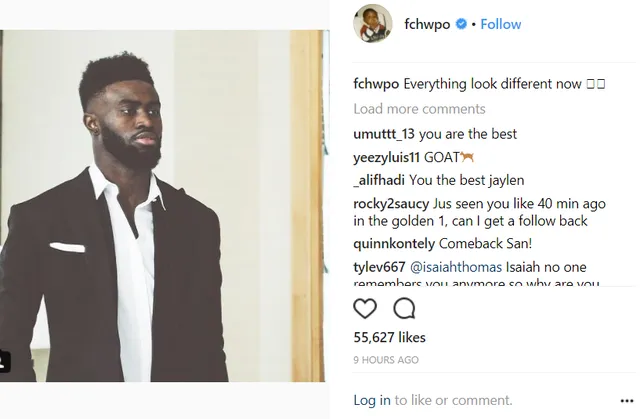The height and width of the screenshot is (419, 640).
Task: Like the post with heart icon
Action: (x=364, y=308)
